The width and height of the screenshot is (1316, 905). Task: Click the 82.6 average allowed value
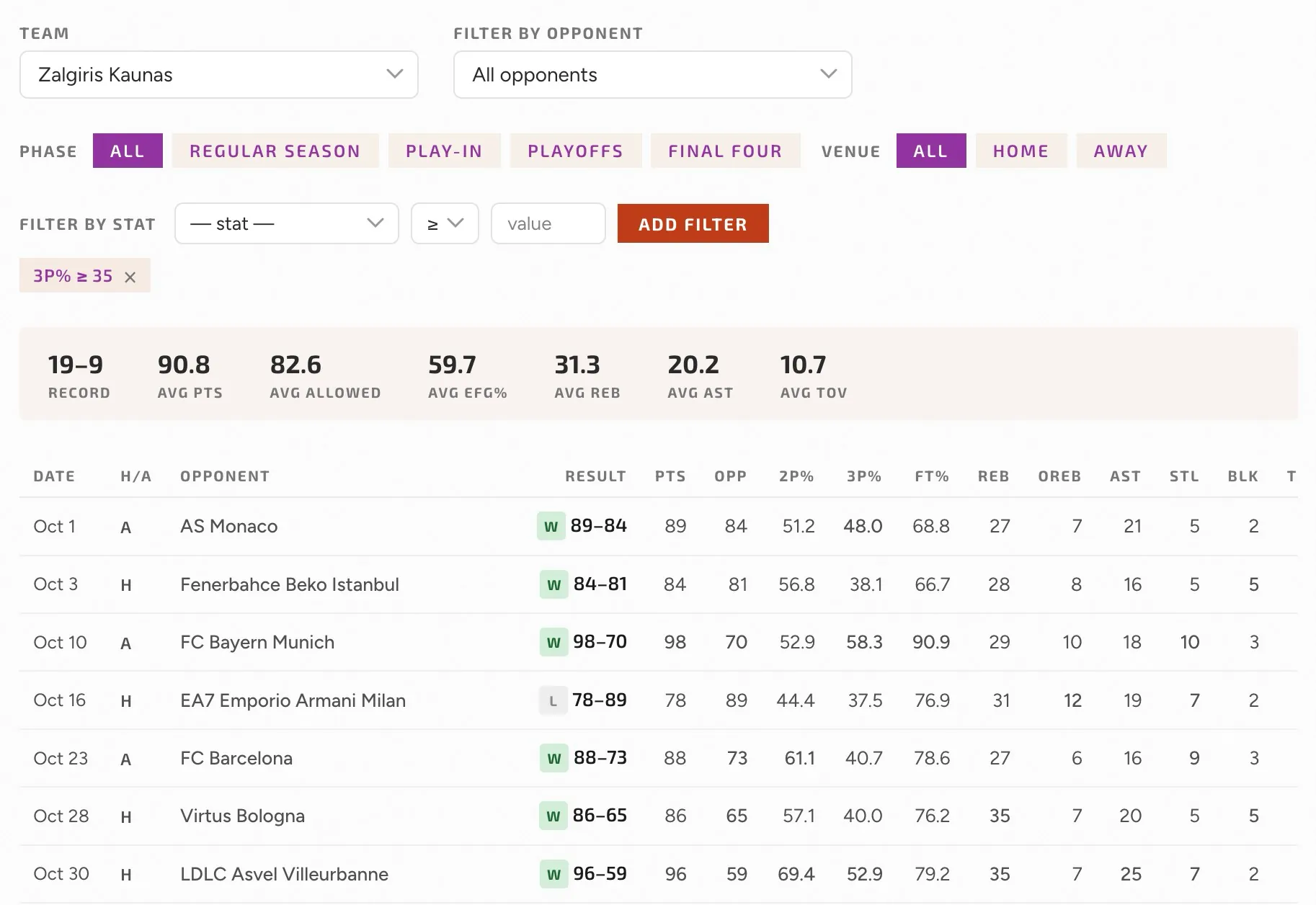click(x=295, y=365)
